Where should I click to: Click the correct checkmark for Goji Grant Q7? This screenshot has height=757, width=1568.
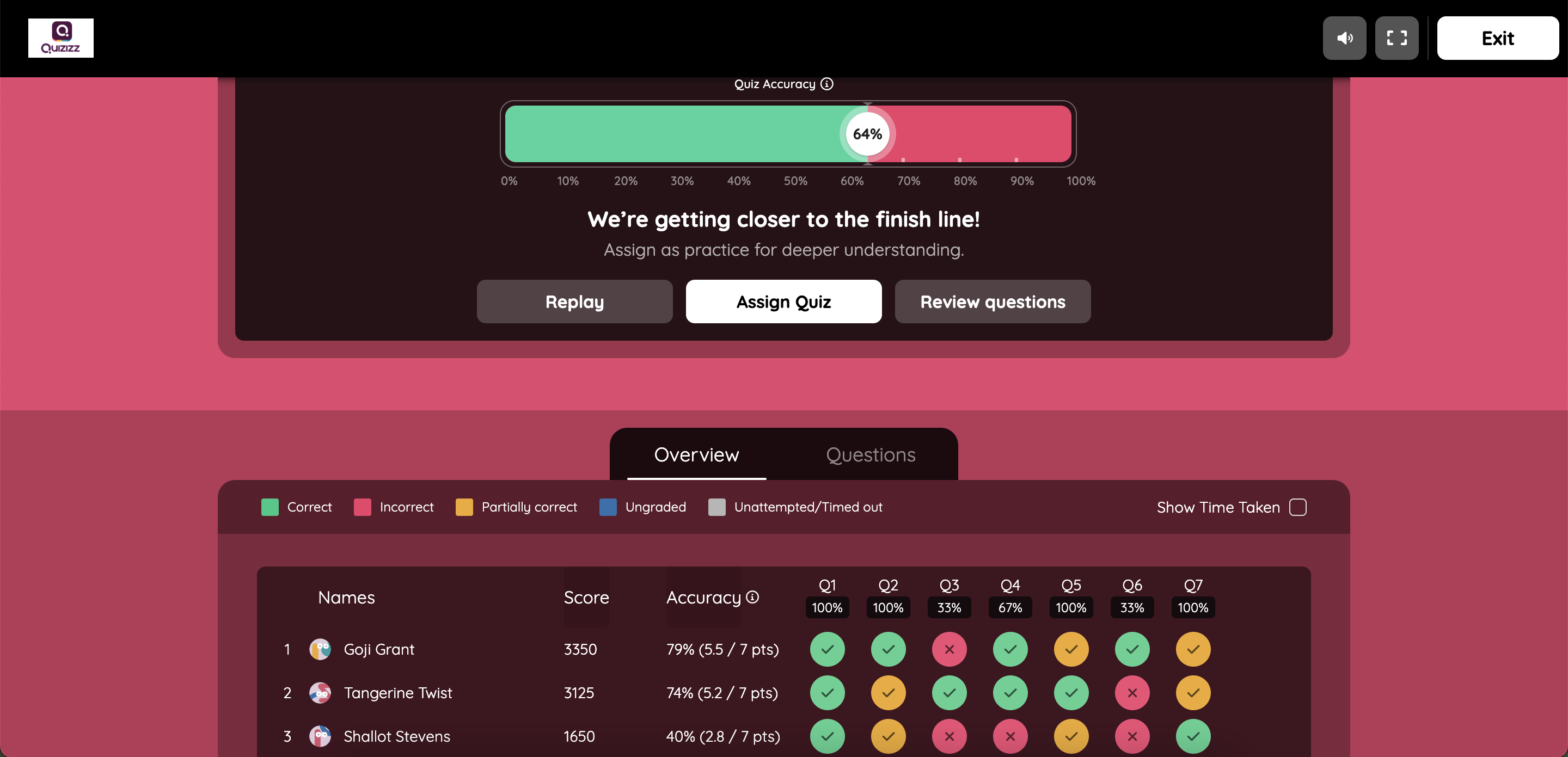click(1192, 648)
